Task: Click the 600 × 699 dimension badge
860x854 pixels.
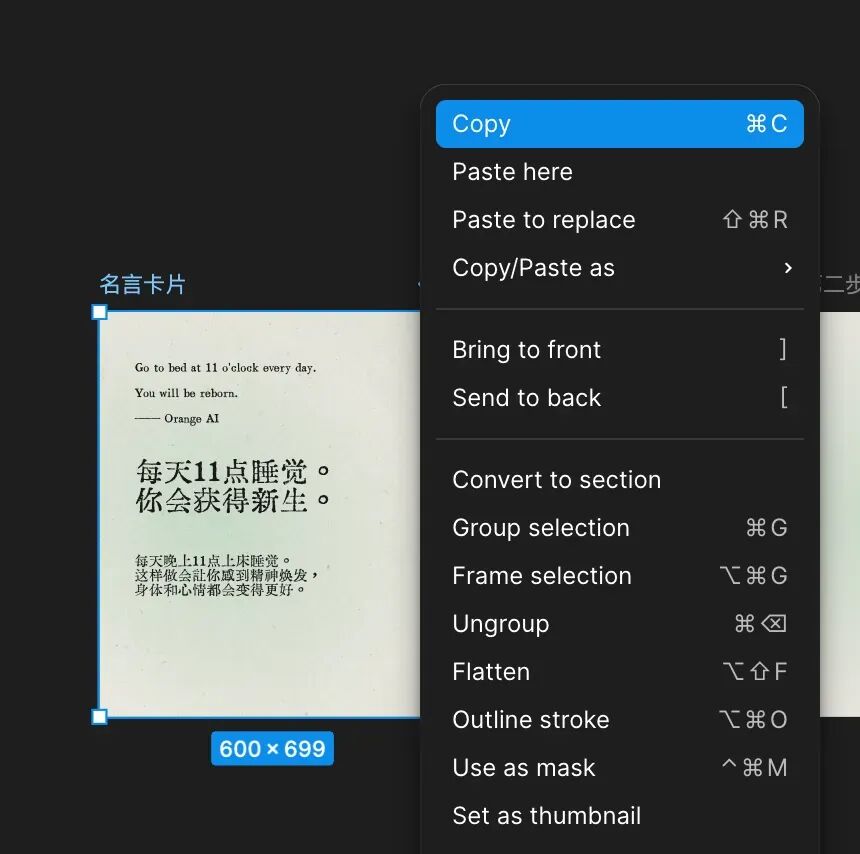Action: (x=272, y=749)
